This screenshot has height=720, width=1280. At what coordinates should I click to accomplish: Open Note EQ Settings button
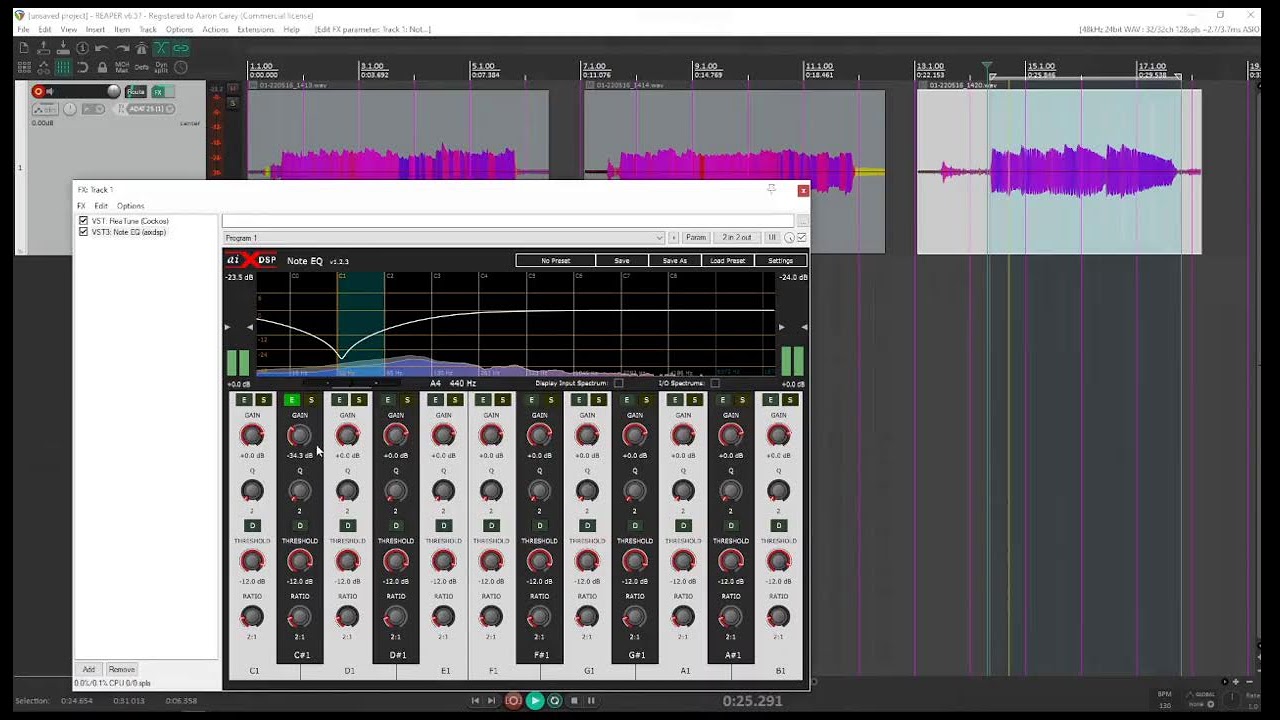click(780, 261)
